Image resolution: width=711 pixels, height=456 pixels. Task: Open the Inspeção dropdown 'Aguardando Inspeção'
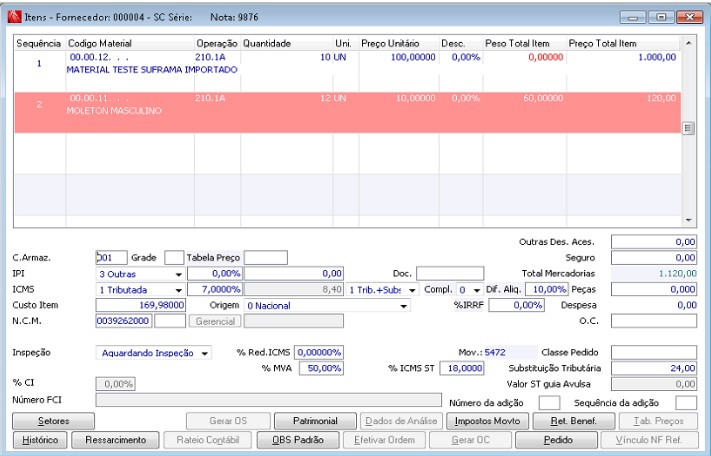coord(153,353)
